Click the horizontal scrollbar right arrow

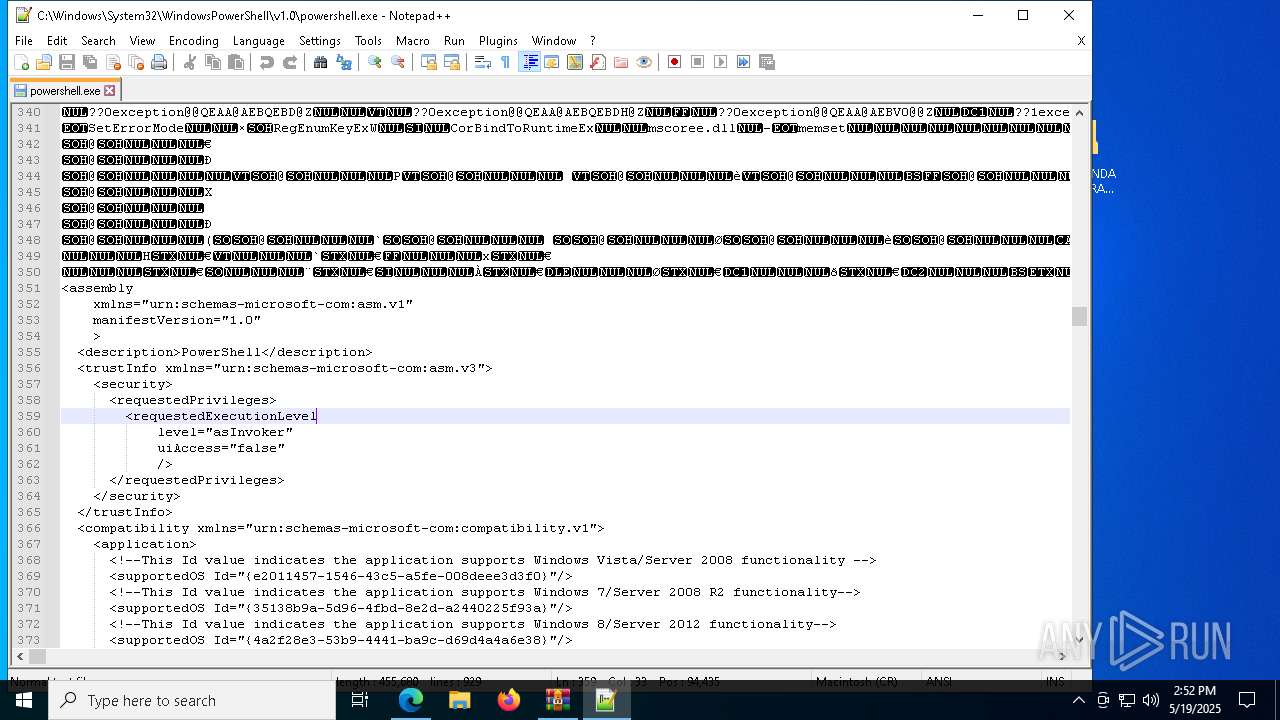(1062, 657)
